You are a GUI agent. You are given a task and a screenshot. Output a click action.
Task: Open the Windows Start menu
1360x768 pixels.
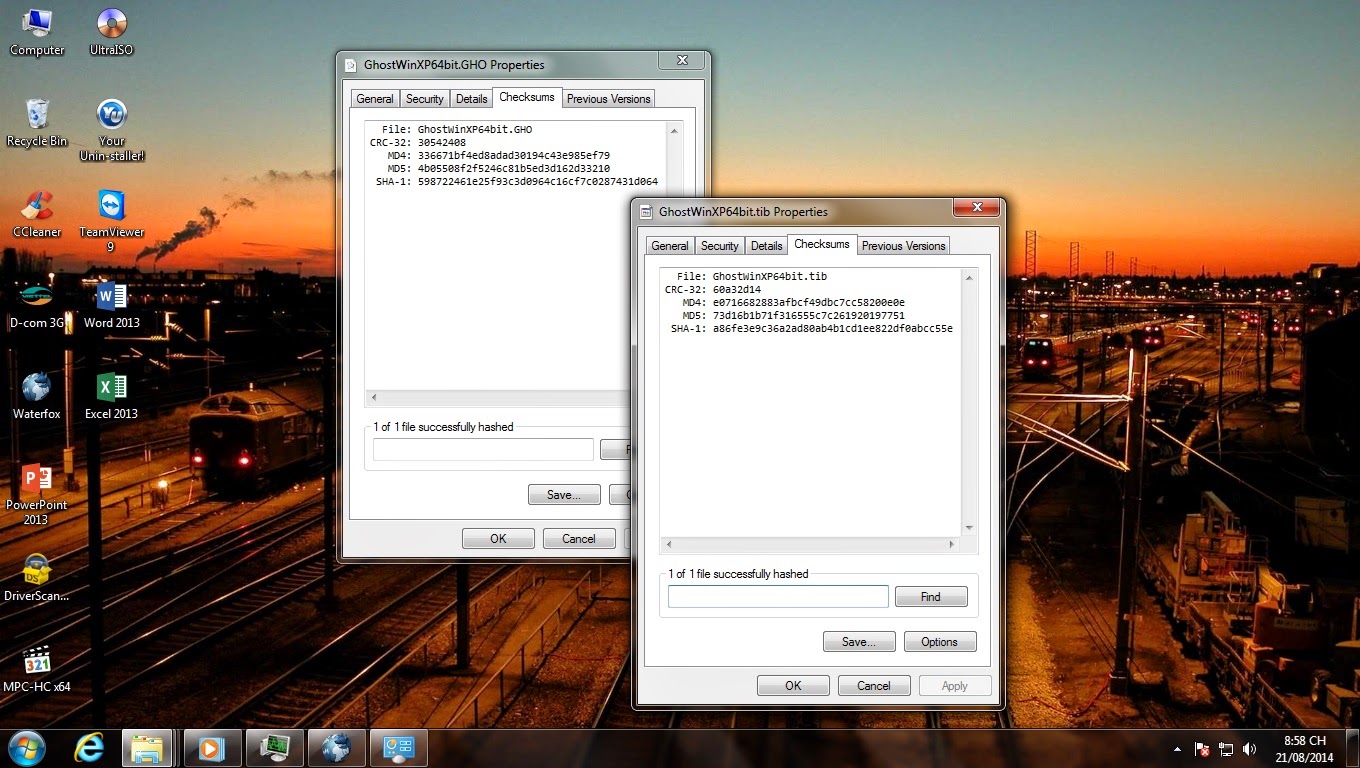point(26,748)
